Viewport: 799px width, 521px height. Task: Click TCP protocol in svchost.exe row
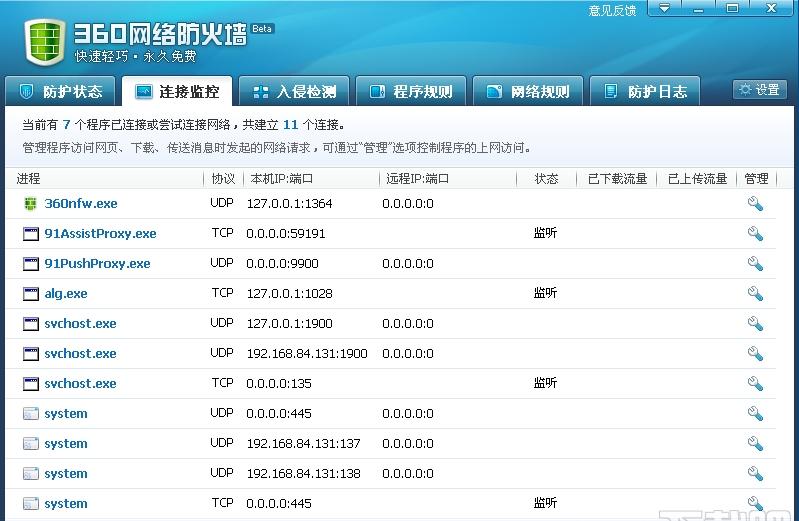tap(223, 383)
